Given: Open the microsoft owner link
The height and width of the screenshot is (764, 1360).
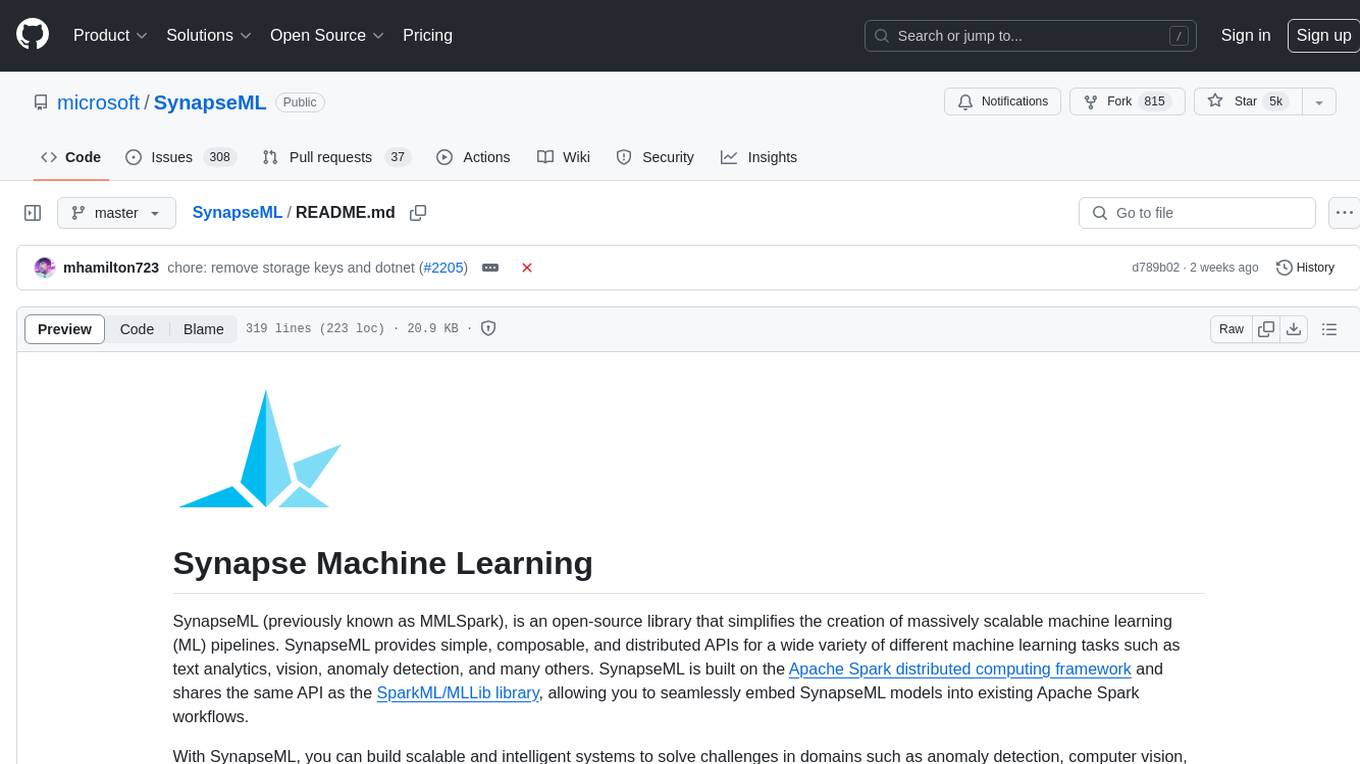Looking at the screenshot, I should (x=98, y=102).
